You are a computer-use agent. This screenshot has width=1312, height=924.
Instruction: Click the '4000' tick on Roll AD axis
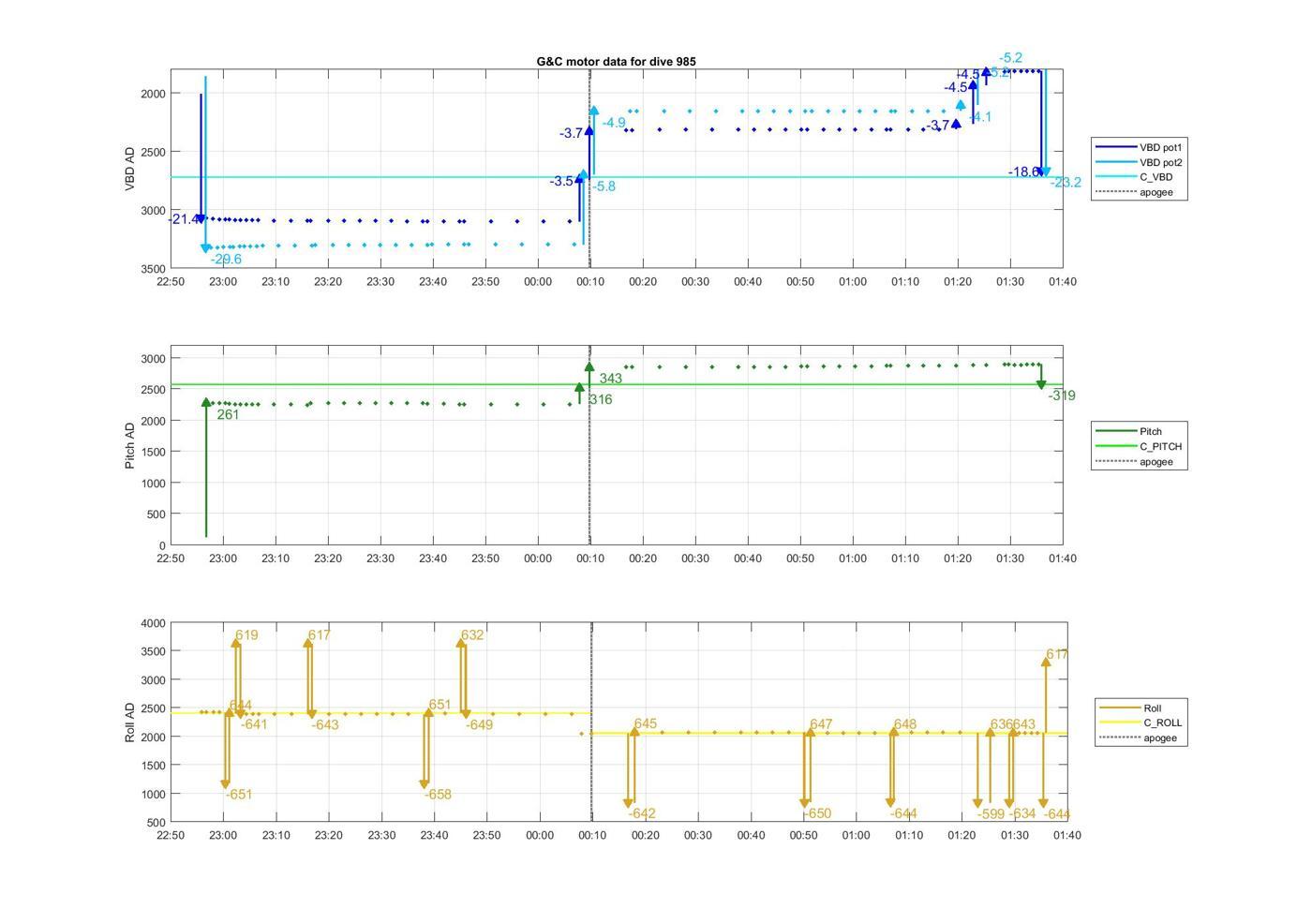[153, 623]
